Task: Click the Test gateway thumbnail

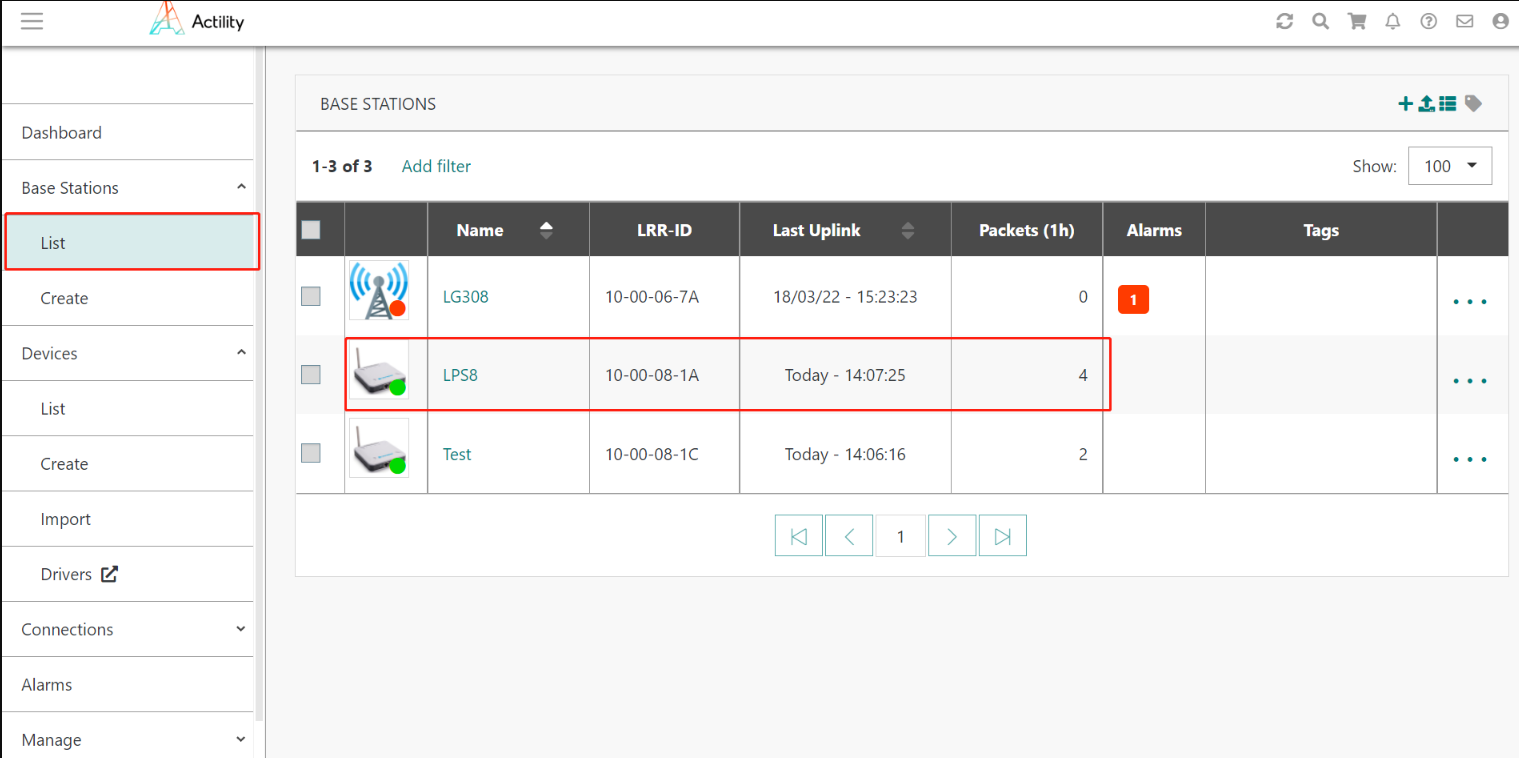Action: [379, 448]
